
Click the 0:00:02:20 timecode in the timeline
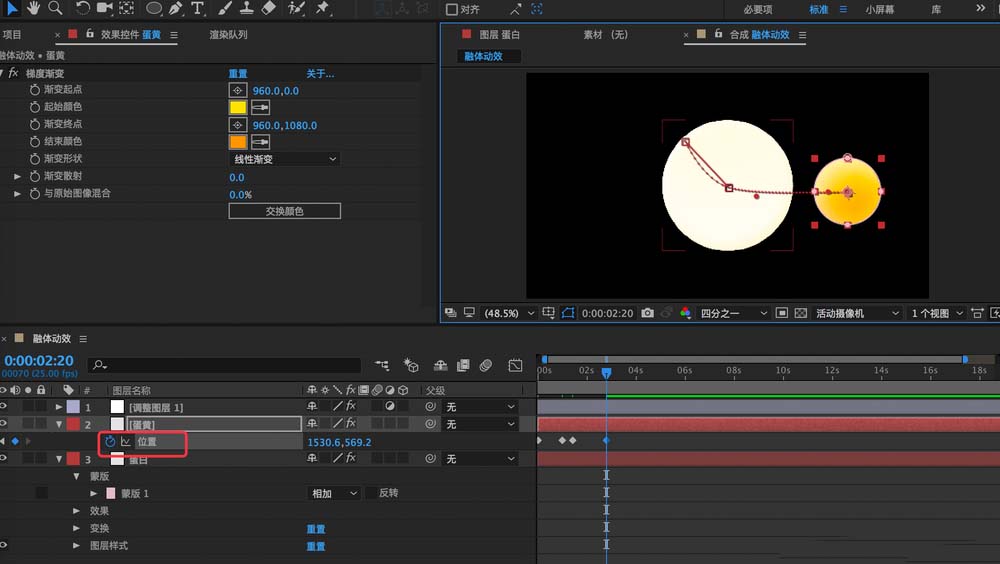click(x=38, y=361)
